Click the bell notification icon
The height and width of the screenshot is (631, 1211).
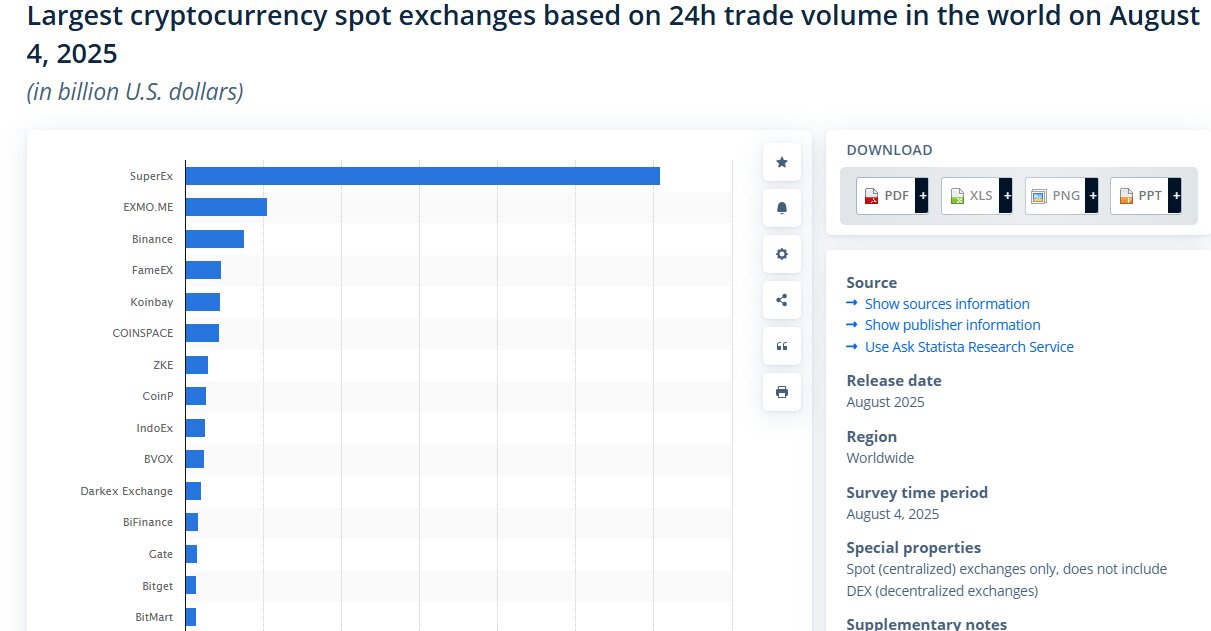tap(782, 208)
